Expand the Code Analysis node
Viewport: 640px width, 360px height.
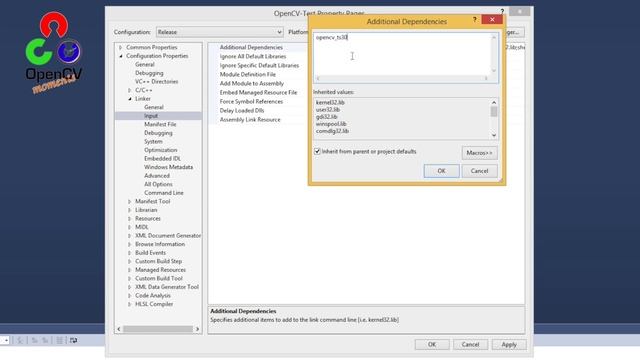pos(130,296)
